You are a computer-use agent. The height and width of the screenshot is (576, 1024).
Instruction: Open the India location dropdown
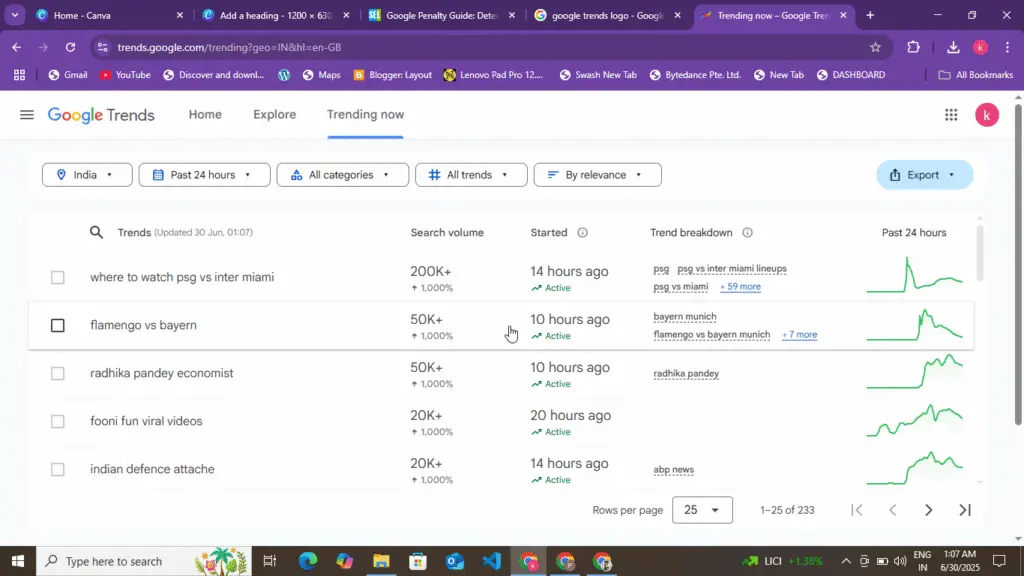pos(87,175)
